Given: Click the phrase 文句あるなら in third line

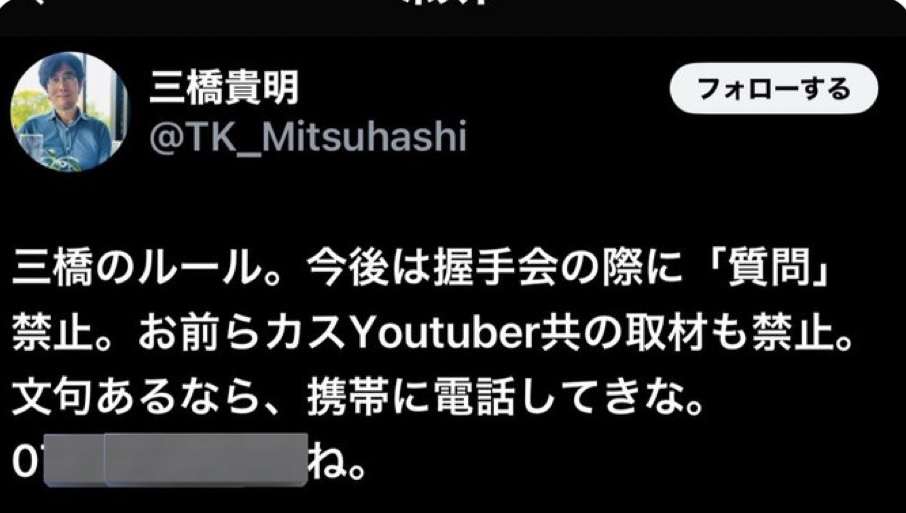Looking at the screenshot, I should (137, 398).
